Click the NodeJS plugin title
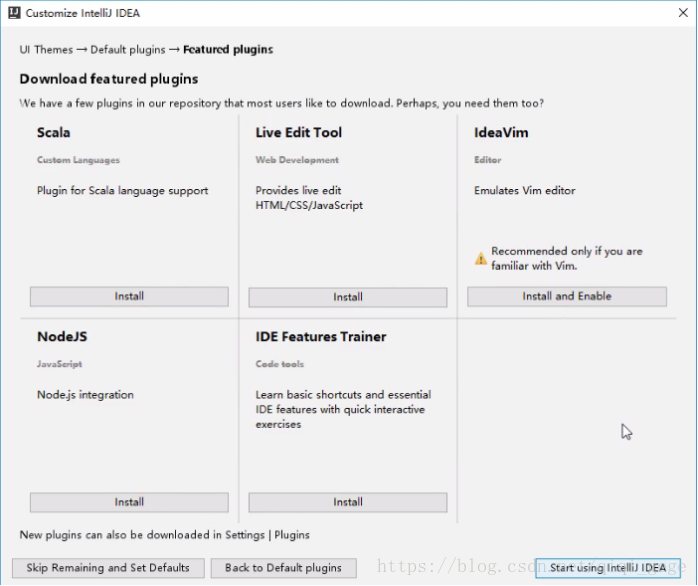698x586 pixels. (62, 337)
